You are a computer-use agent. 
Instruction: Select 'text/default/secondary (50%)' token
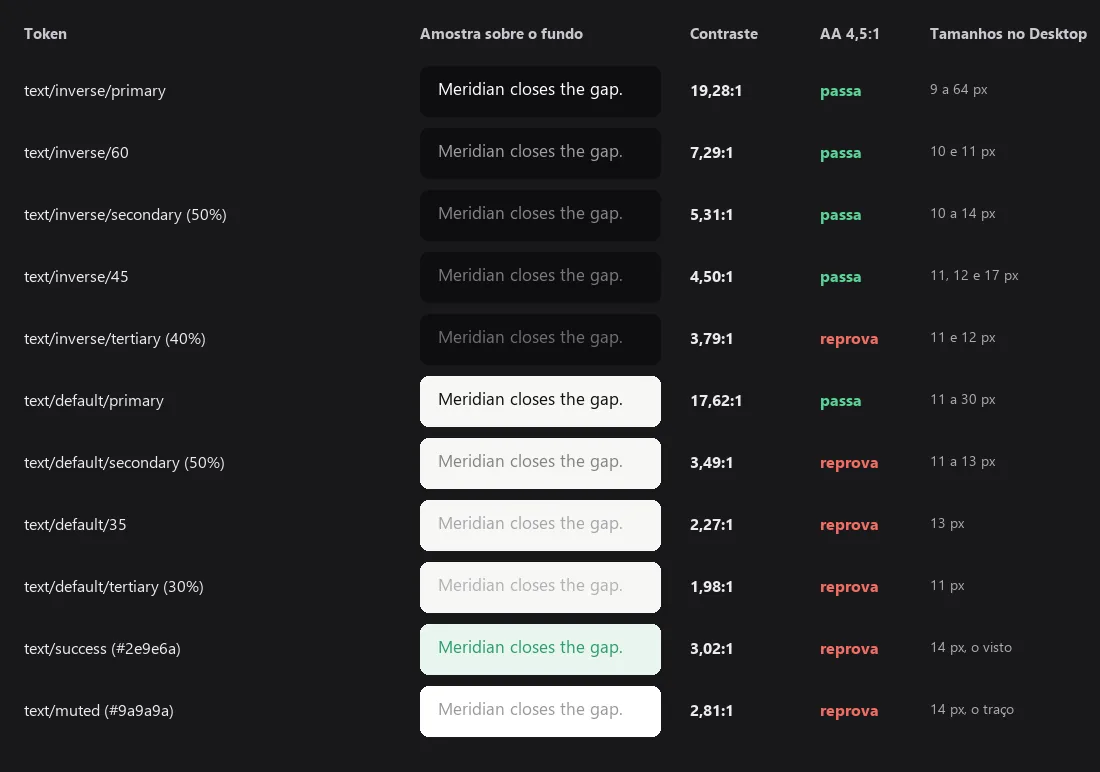124,462
